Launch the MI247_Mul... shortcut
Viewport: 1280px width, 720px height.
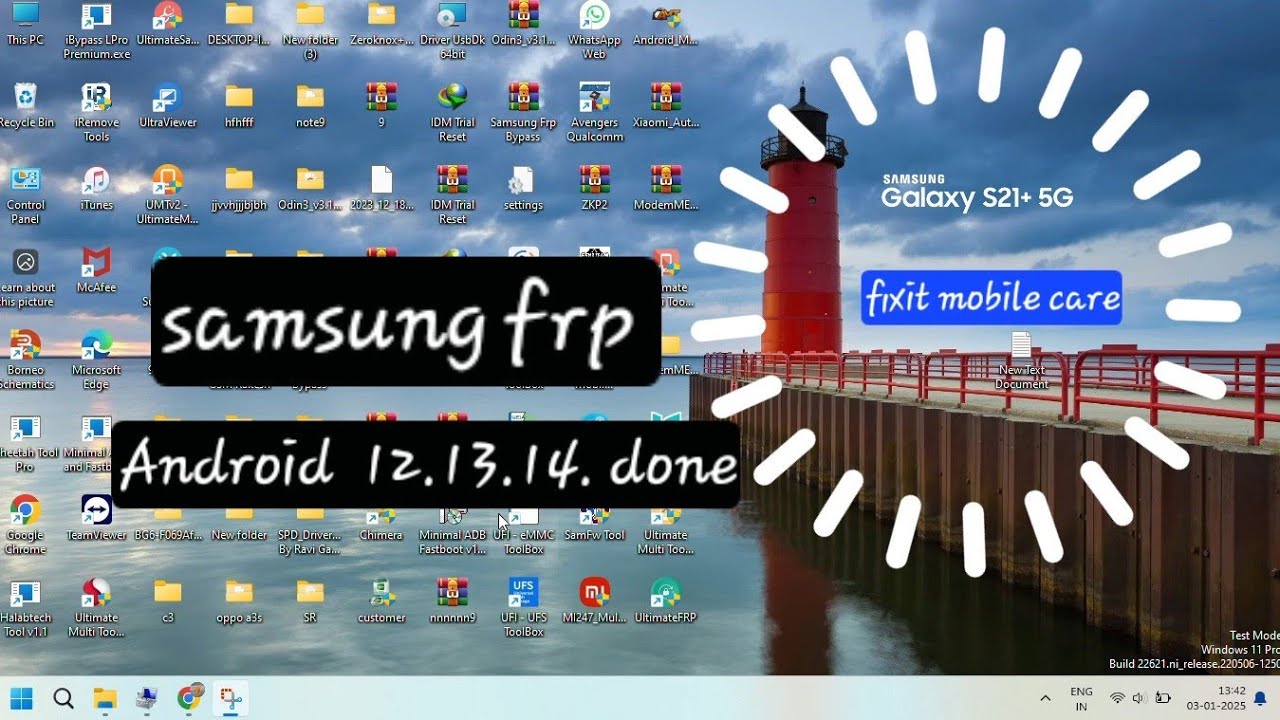coord(594,601)
